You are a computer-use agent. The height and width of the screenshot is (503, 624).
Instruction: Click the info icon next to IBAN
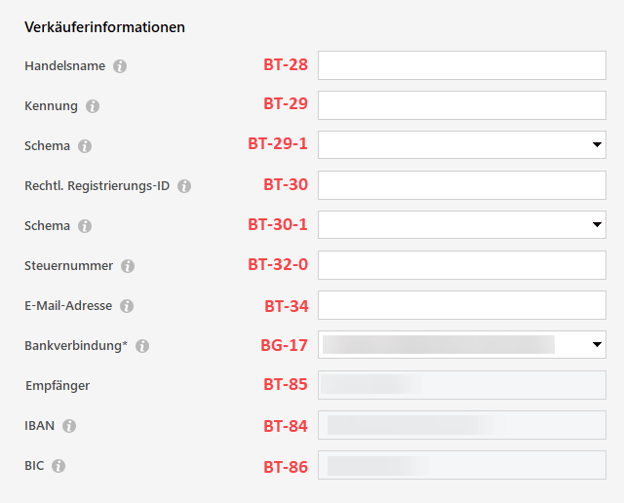point(69,426)
